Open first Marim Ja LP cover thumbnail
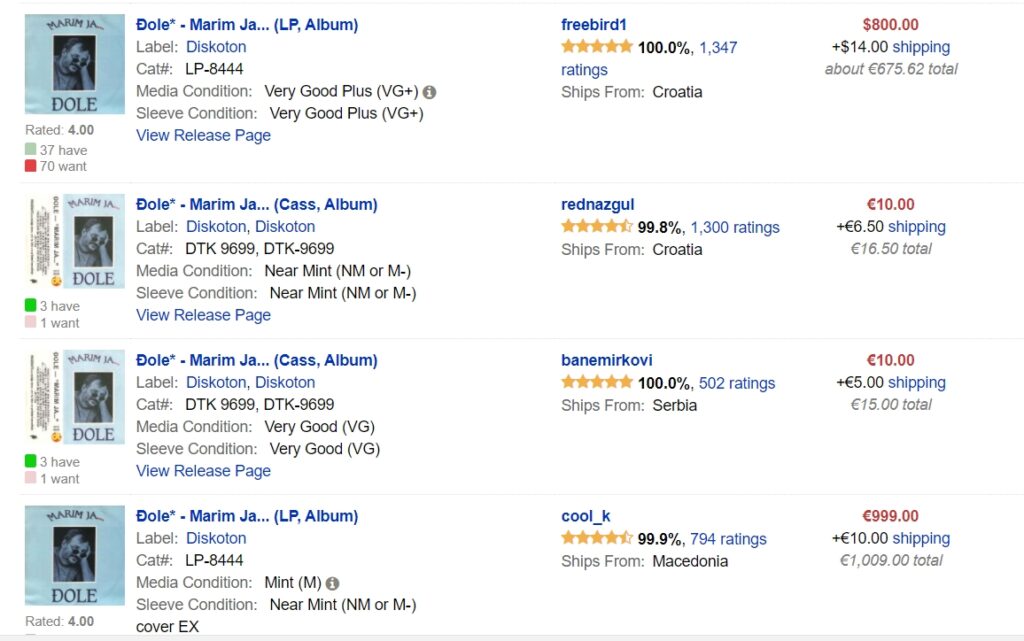The image size is (1024, 641). coord(75,64)
